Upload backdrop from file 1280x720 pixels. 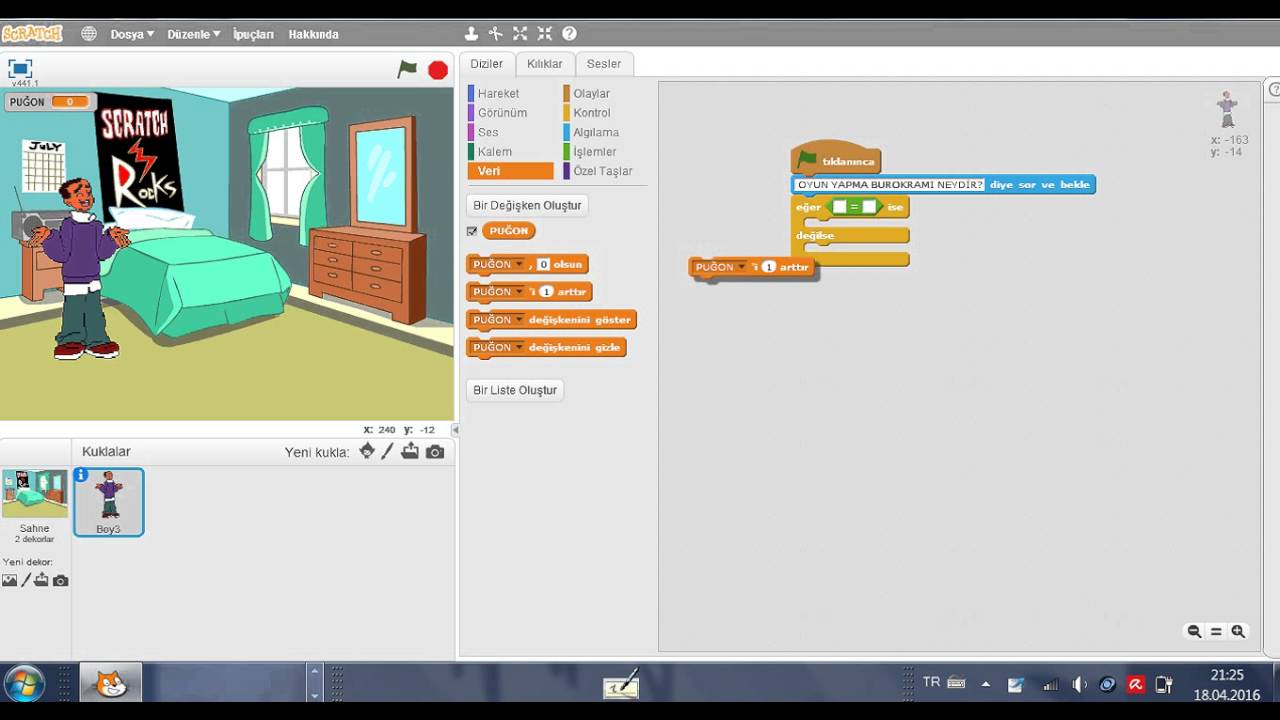(42, 580)
